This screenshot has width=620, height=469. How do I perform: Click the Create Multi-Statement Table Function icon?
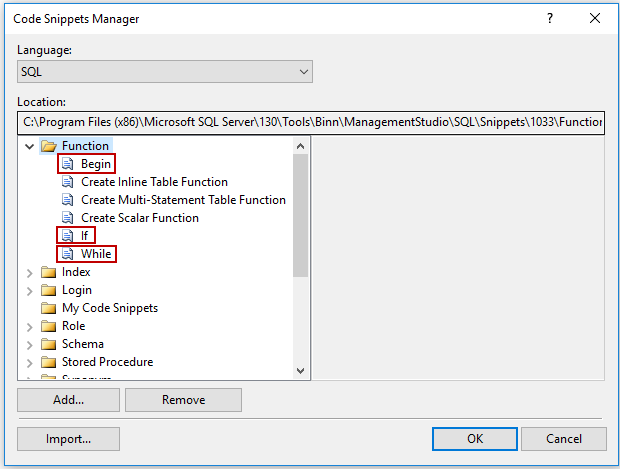coord(68,200)
